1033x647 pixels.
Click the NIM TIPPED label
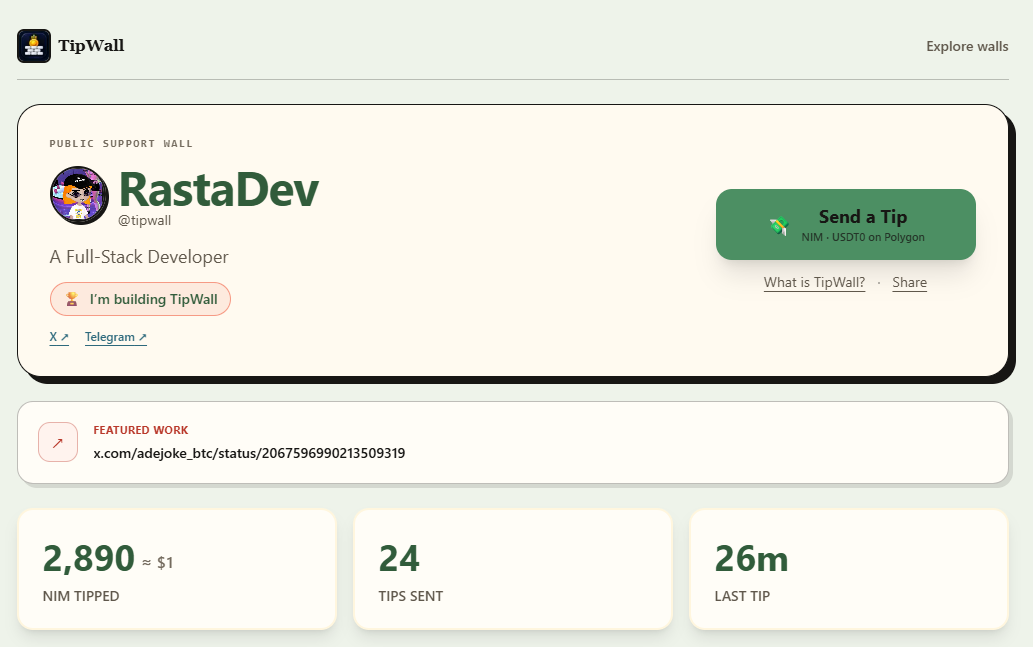(x=81, y=596)
